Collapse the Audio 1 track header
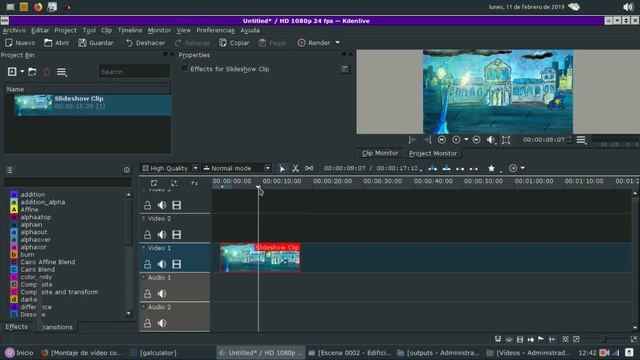The height and width of the screenshot is (360, 640). pos(143,277)
